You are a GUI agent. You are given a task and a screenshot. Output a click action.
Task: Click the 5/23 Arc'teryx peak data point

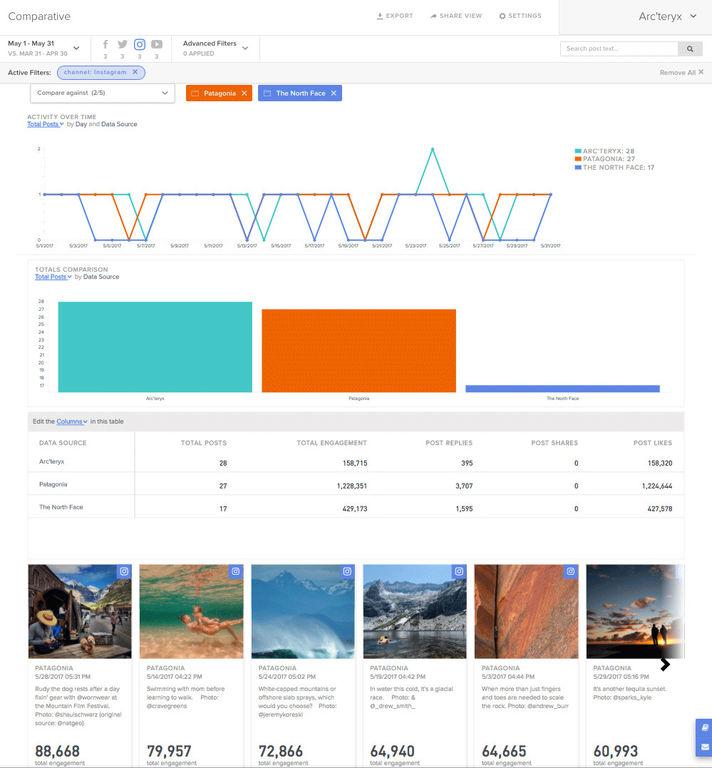(x=432, y=148)
